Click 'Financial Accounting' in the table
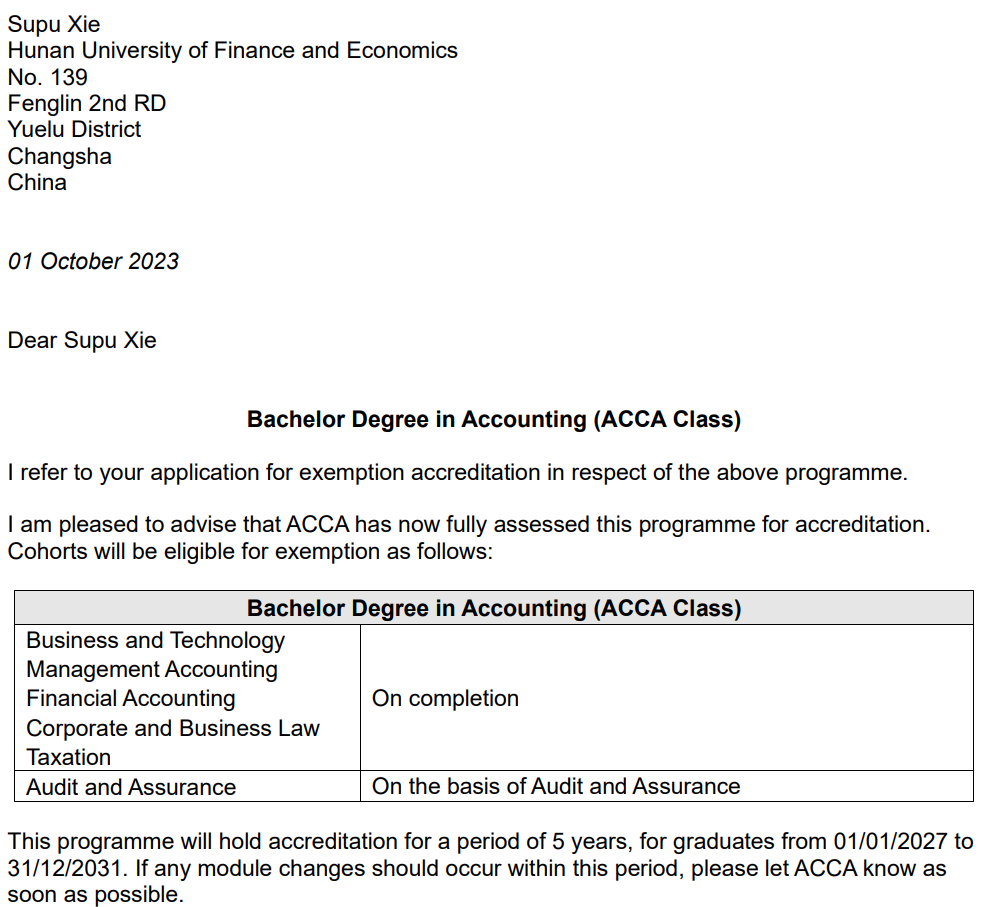The image size is (988, 907). click(x=131, y=698)
